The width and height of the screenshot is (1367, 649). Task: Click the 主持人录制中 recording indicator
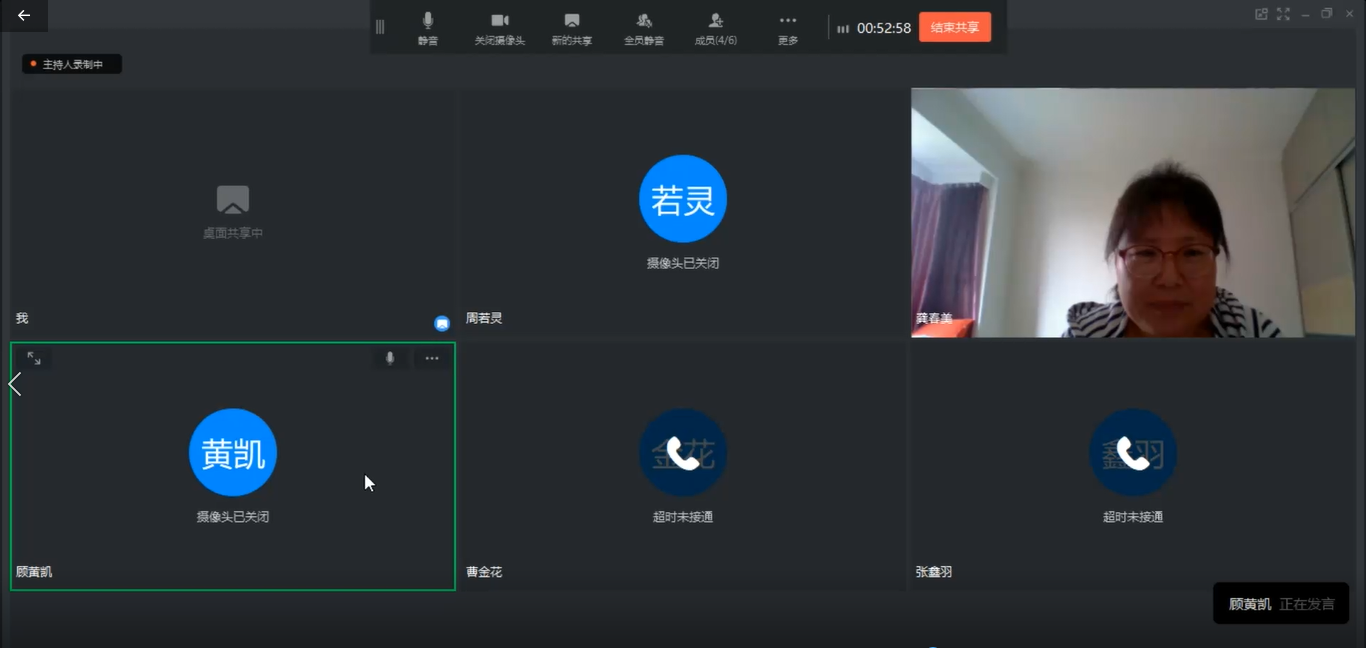point(72,64)
